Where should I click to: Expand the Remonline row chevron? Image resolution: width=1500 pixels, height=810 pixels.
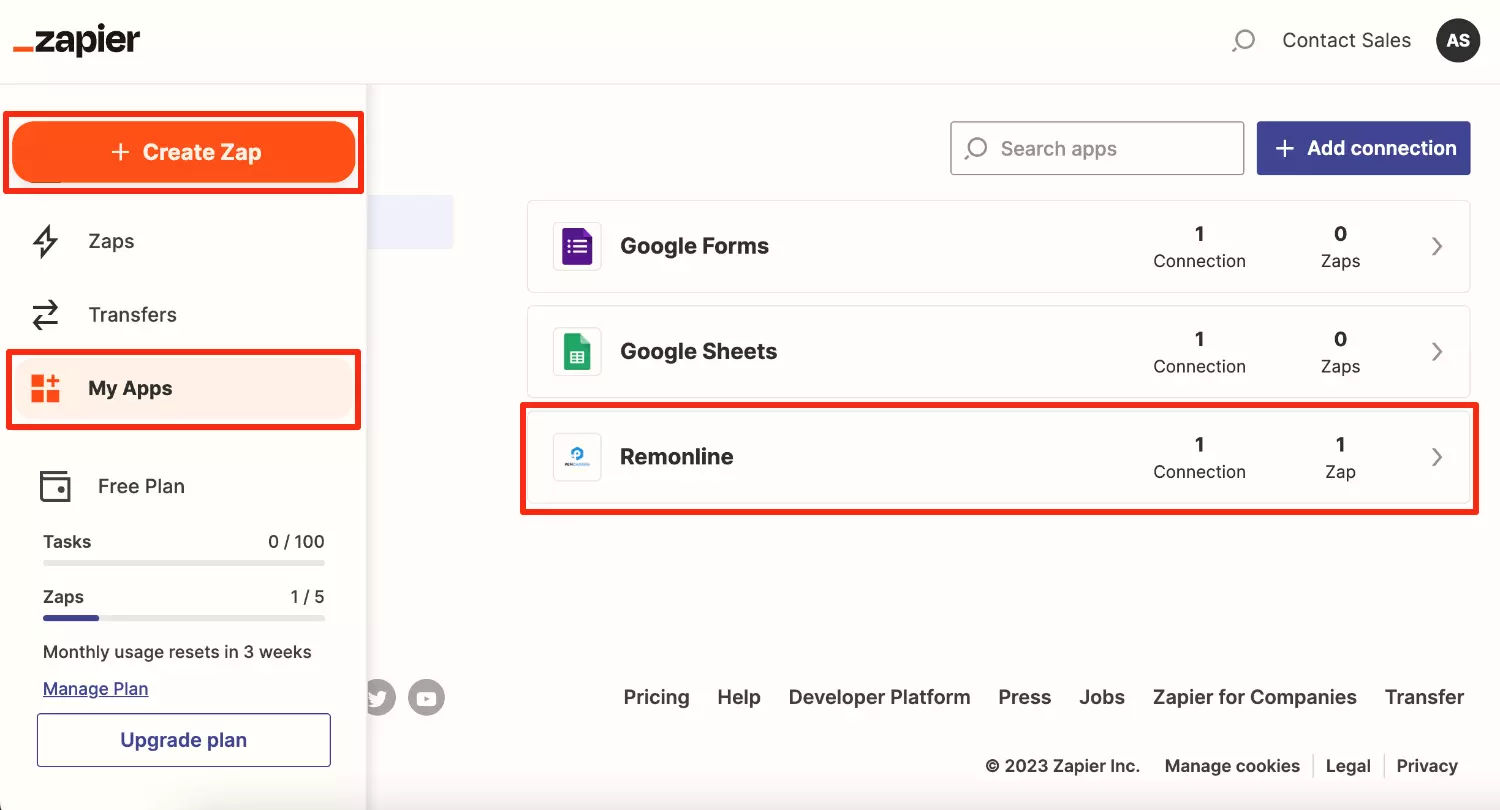tap(1437, 457)
